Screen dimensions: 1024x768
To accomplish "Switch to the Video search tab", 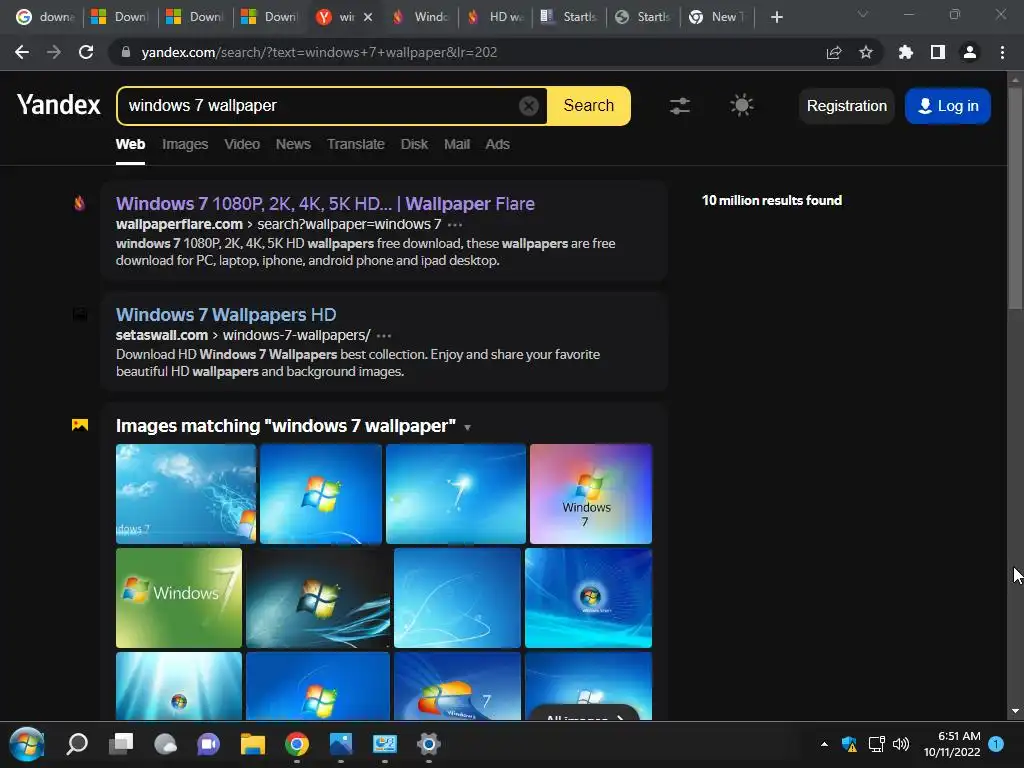I will (242, 144).
